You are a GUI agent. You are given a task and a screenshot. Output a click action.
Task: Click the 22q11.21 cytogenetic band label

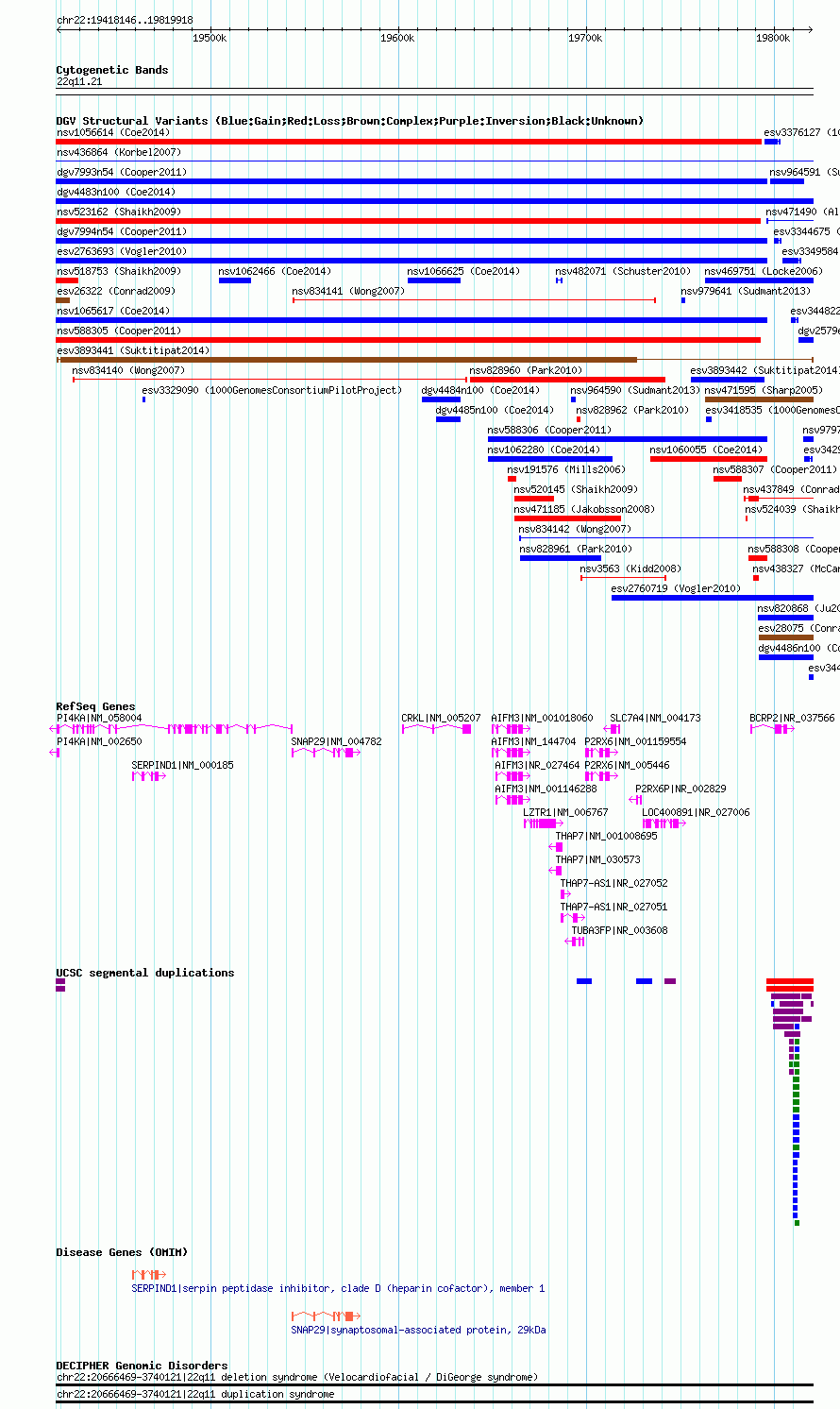pos(79,81)
